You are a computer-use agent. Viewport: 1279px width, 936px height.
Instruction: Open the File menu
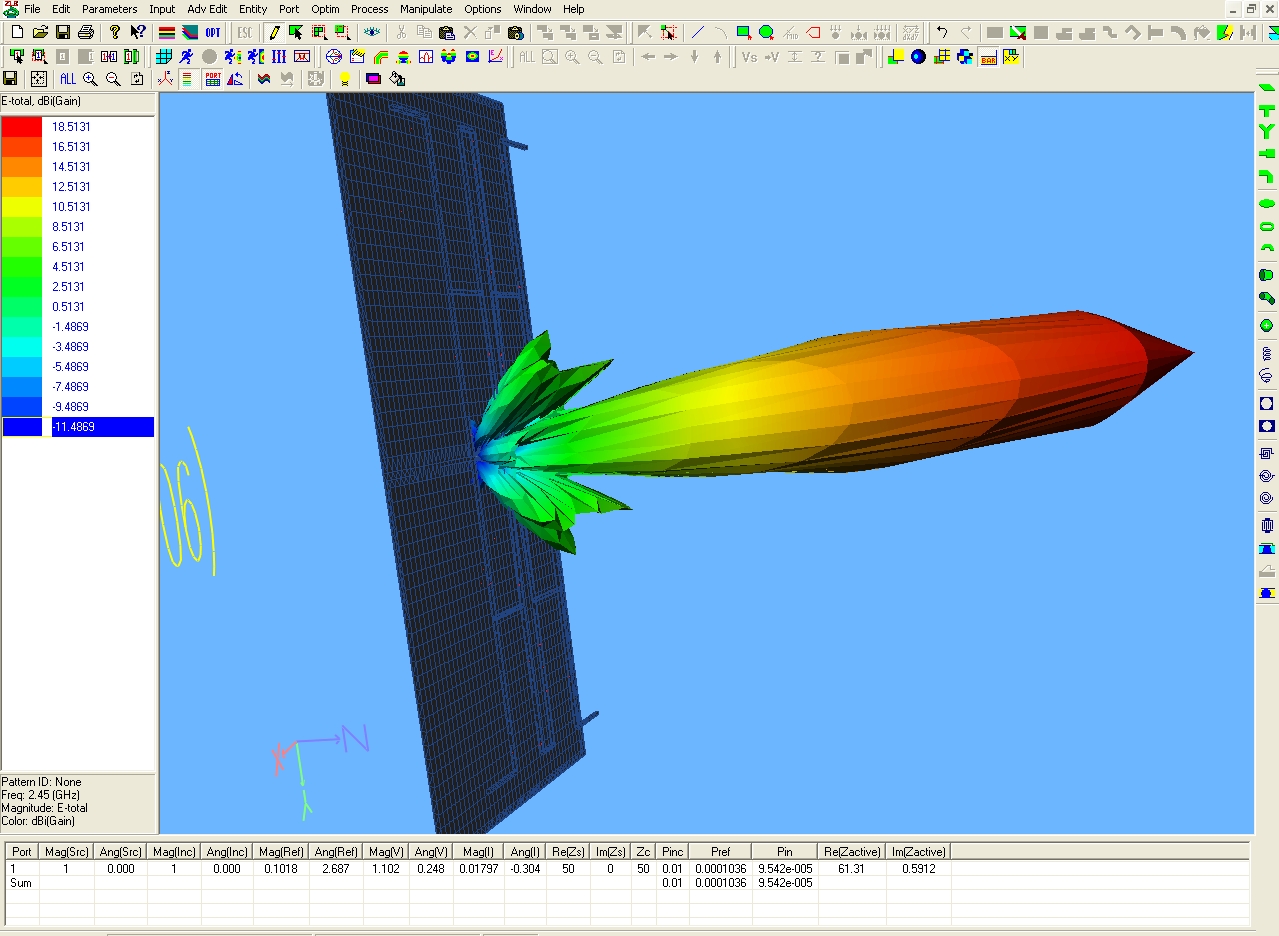tap(32, 9)
